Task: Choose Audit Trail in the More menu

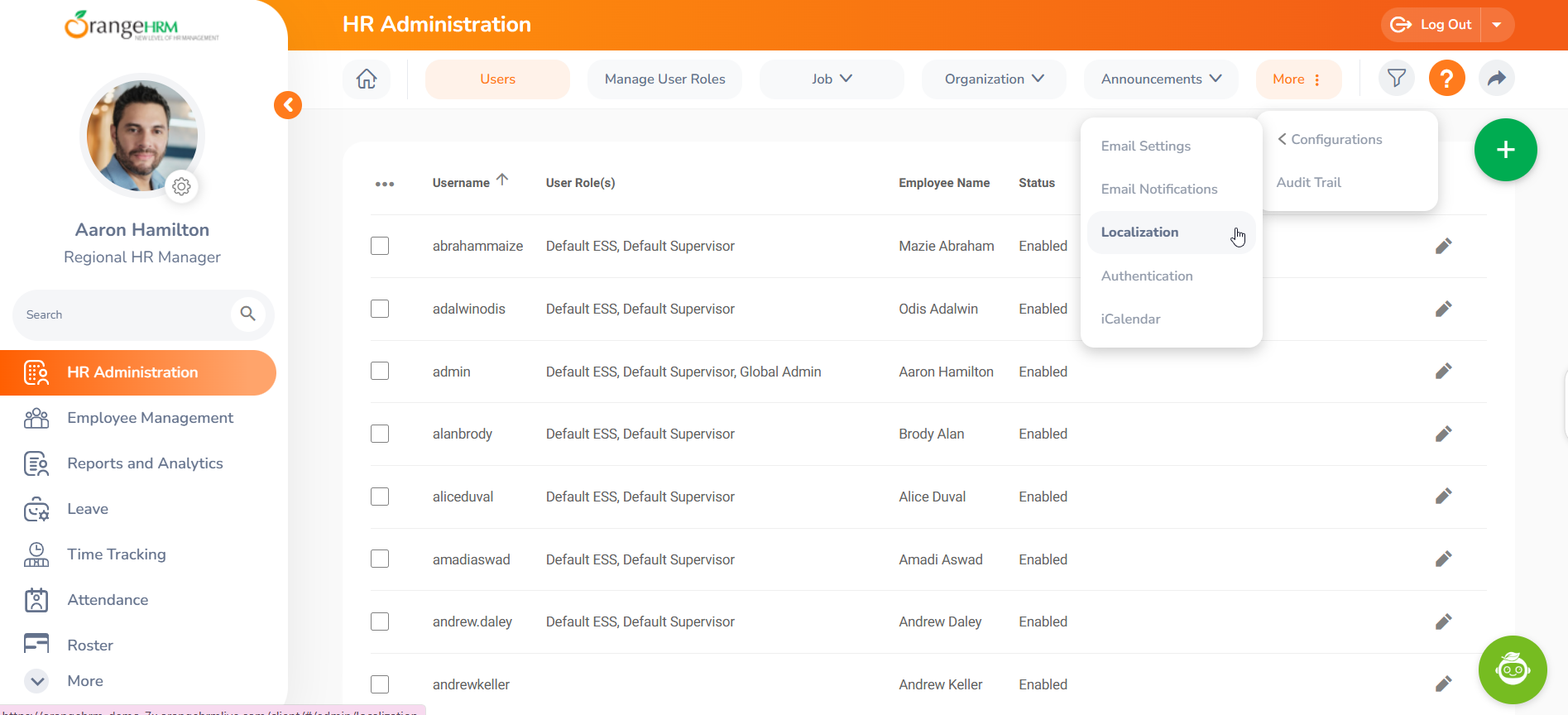Action: pyautogui.click(x=1308, y=183)
